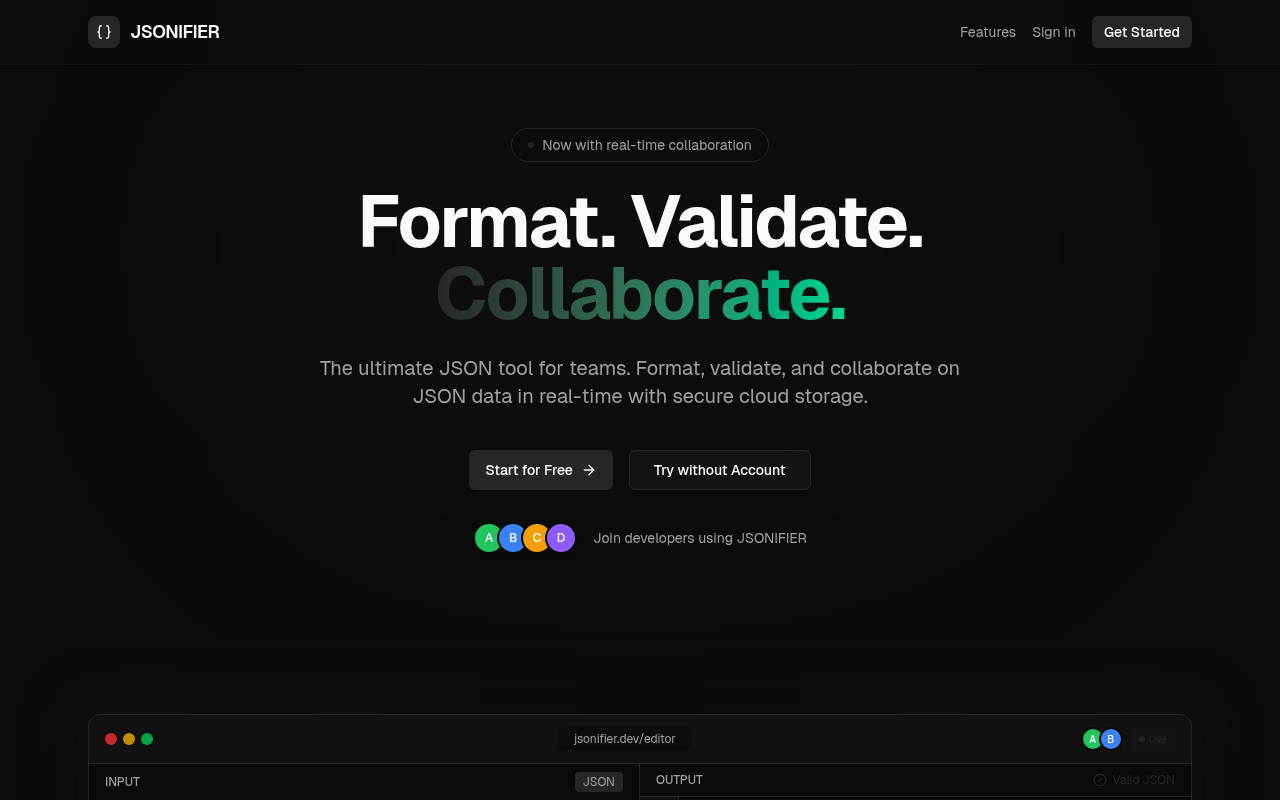
Task: Click the arrow icon inside Start for Free
Action: tap(589, 470)
